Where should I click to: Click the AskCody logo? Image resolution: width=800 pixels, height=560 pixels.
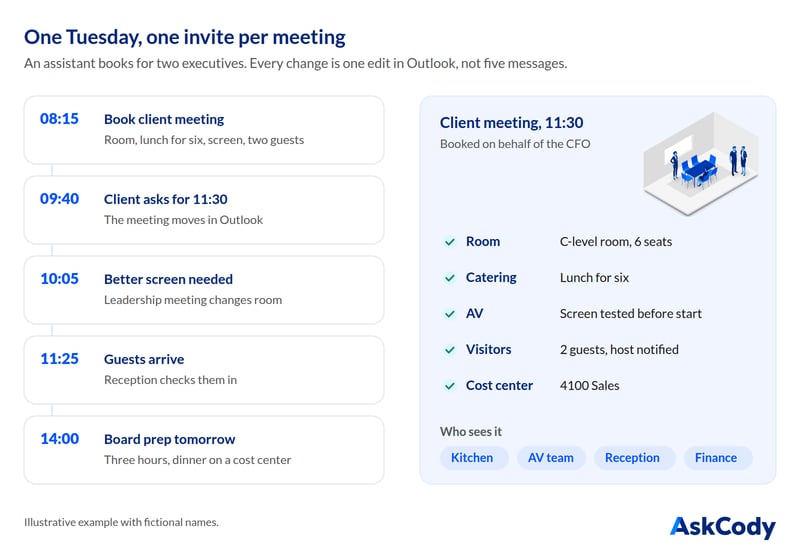coord(722,527)
